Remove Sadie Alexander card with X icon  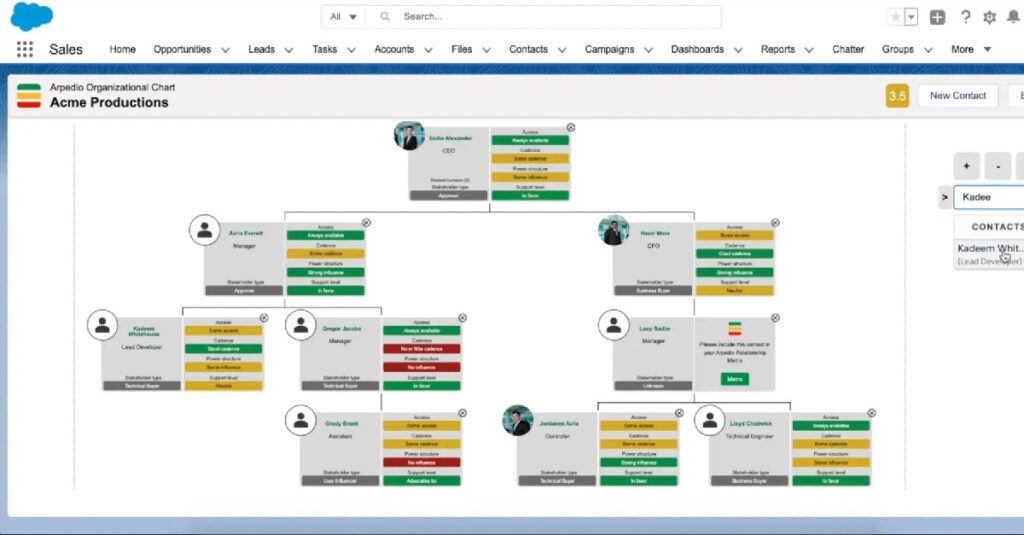tap(571, 127)
